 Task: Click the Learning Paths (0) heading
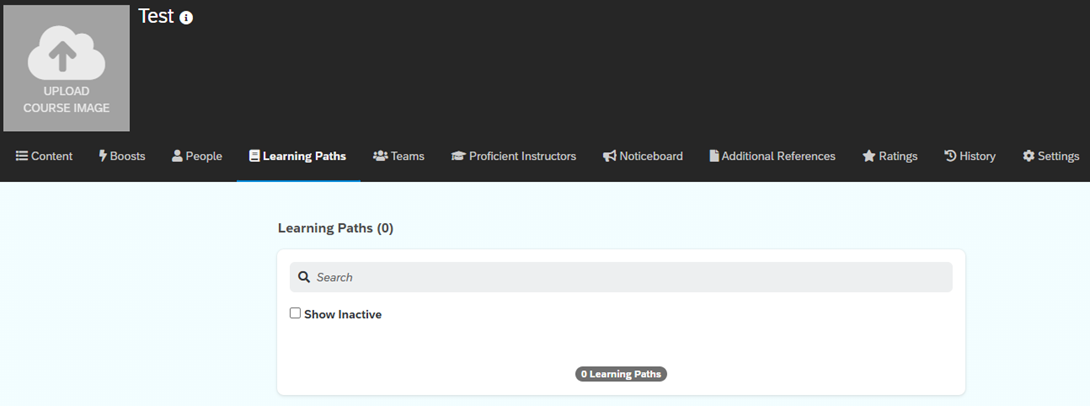click(336, 228)
